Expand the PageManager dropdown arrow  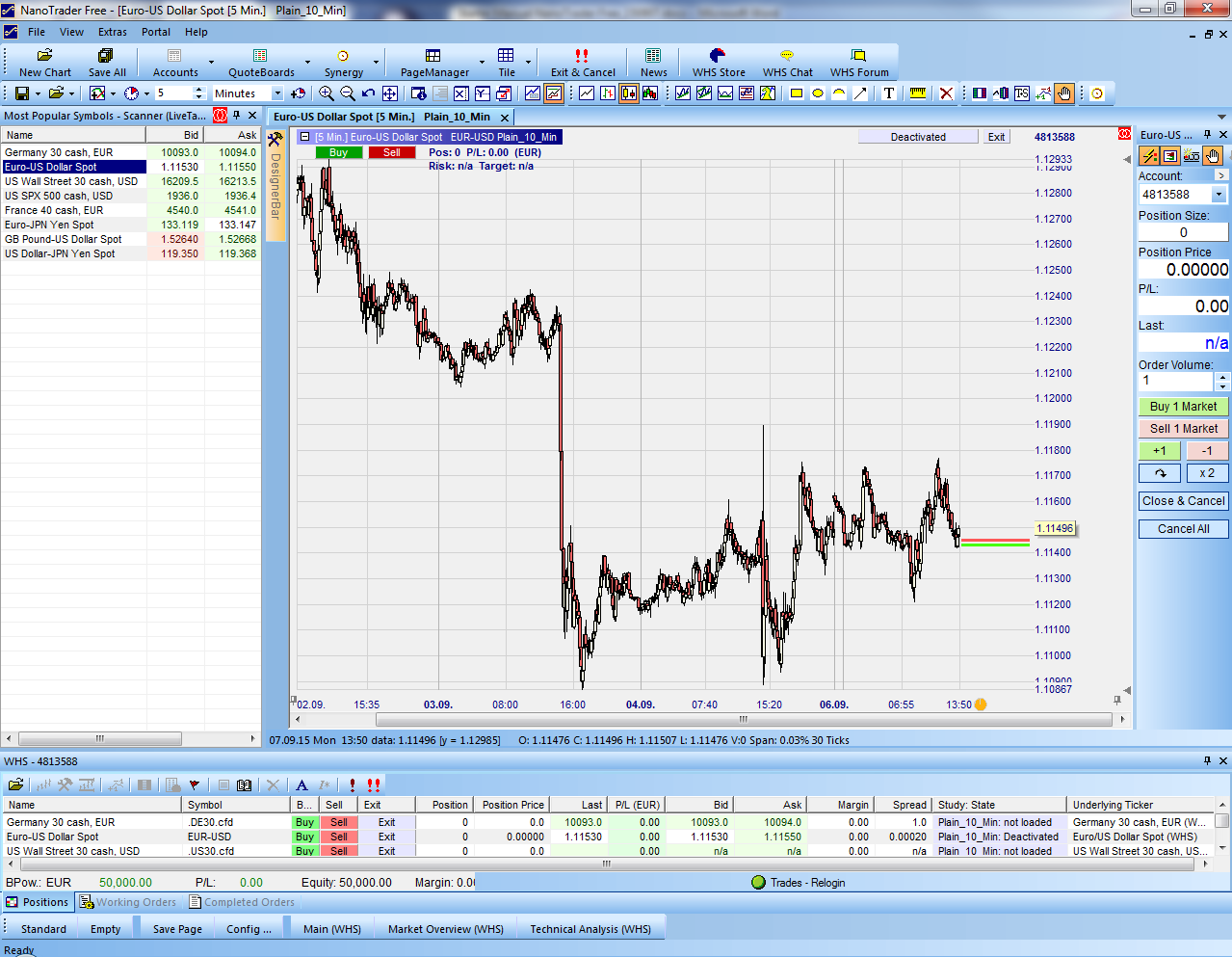(x=482, y=63)
